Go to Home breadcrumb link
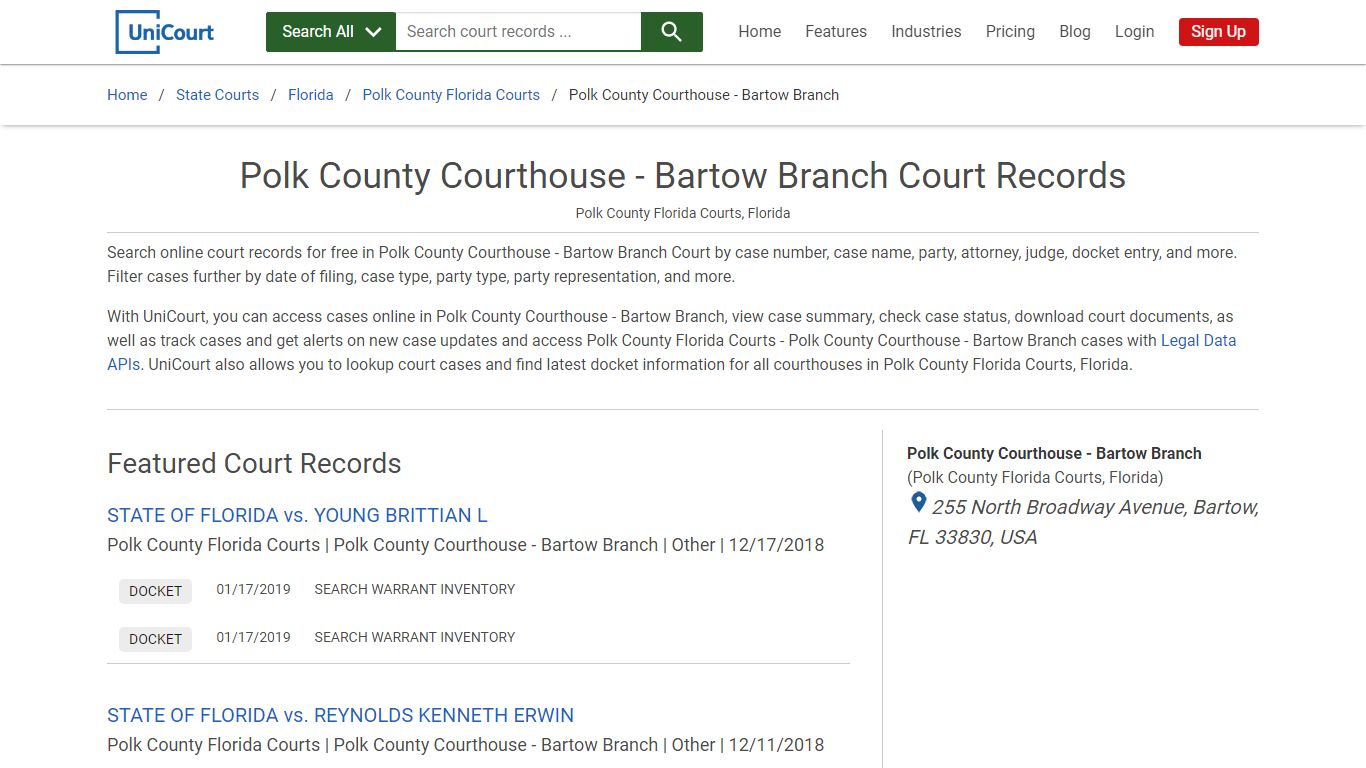The height and width of the screenshot is (768, 1366). [x=127, y=95]
